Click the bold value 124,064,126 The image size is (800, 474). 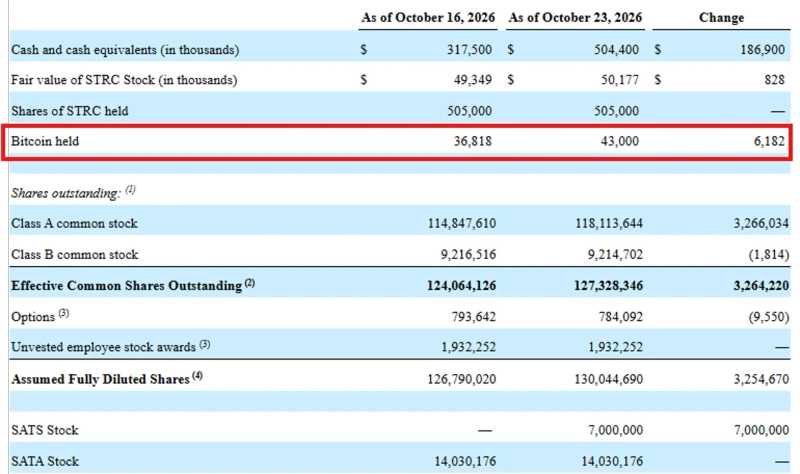tap(462, 286)
